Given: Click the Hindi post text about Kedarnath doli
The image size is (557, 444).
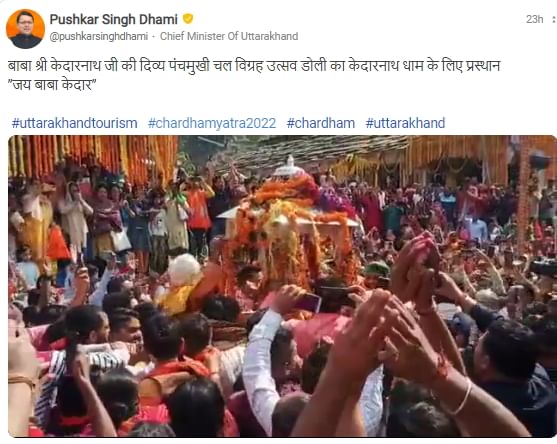Looking at the screenshot, I should pyautogui.click(x=254, y=66).
